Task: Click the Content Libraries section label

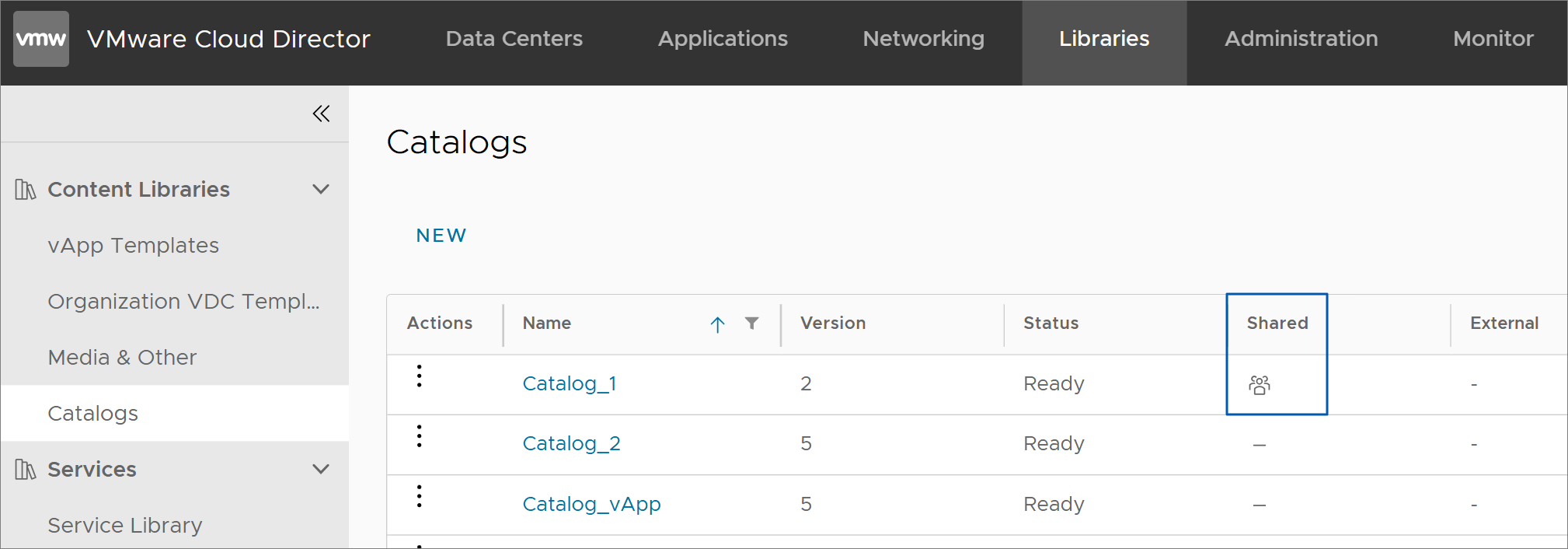Action: (x=139, y=190)
